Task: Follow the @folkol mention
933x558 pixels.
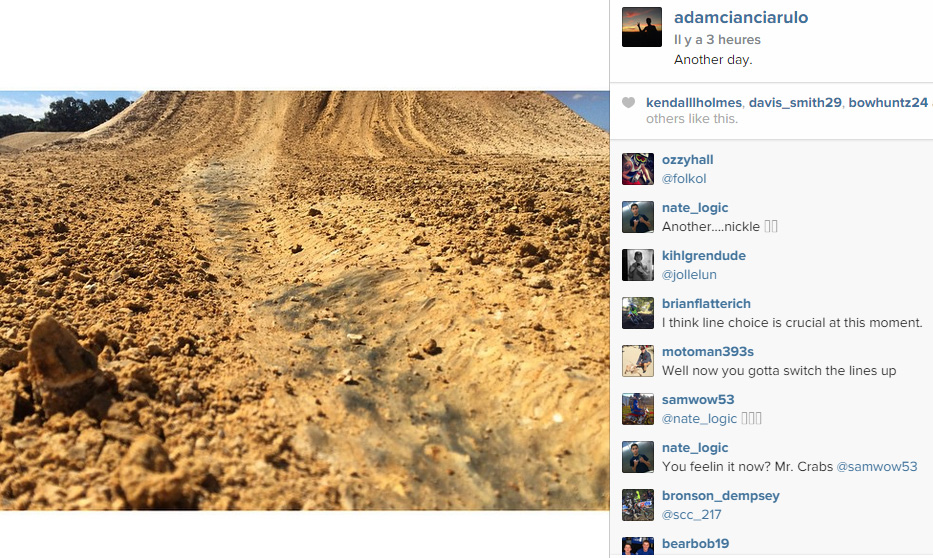Action: (684, 178)
